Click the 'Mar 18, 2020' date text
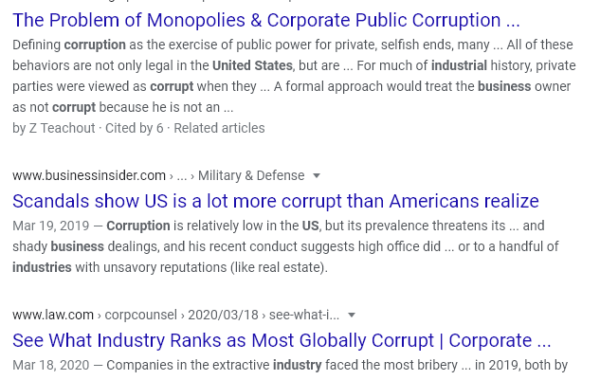Screen dimensions: 600x380 click(x=51, y=365)
